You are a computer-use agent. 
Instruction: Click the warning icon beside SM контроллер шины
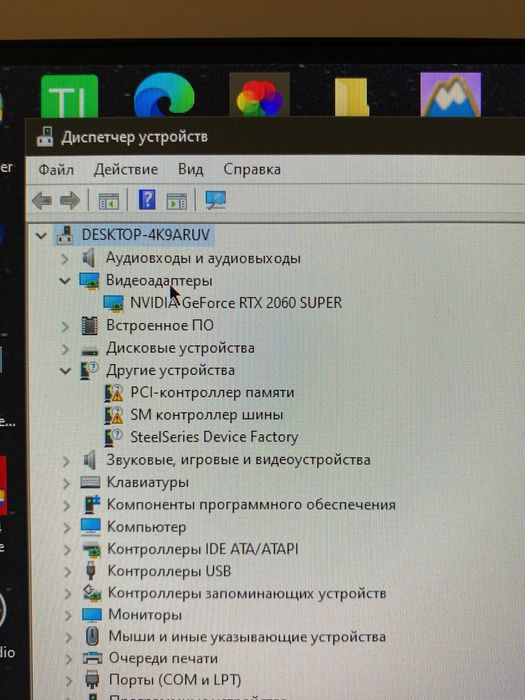point(114,415)
